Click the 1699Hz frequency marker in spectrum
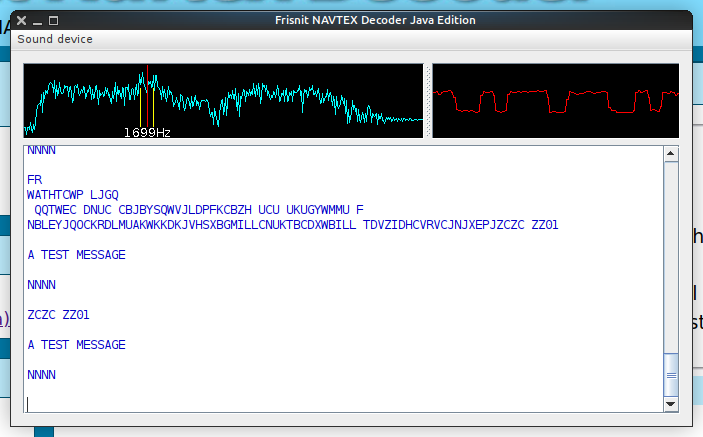 coord(147,131)
